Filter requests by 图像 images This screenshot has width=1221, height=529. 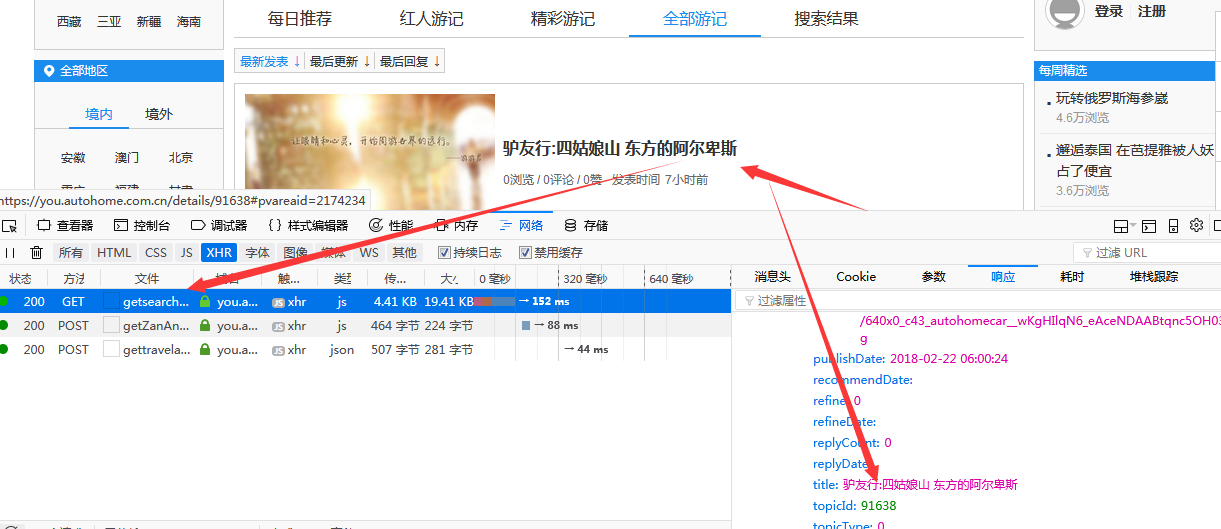point(295,253)
